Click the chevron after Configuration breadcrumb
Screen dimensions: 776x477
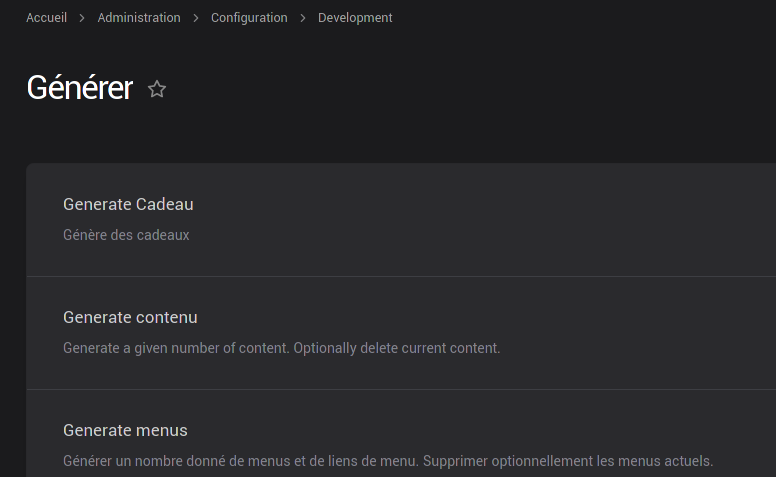pos(303,18)
